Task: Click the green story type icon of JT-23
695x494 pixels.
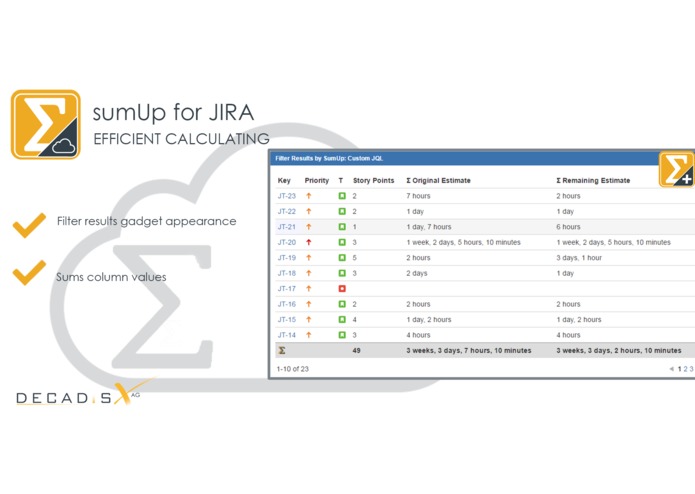Action: [342, 196]
